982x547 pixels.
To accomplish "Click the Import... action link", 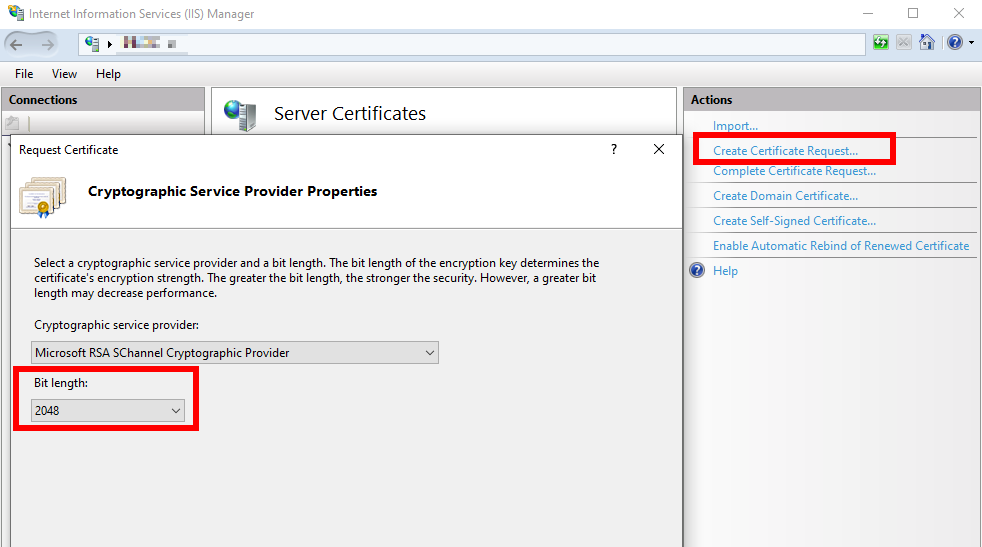I will (x=735, y=125).
